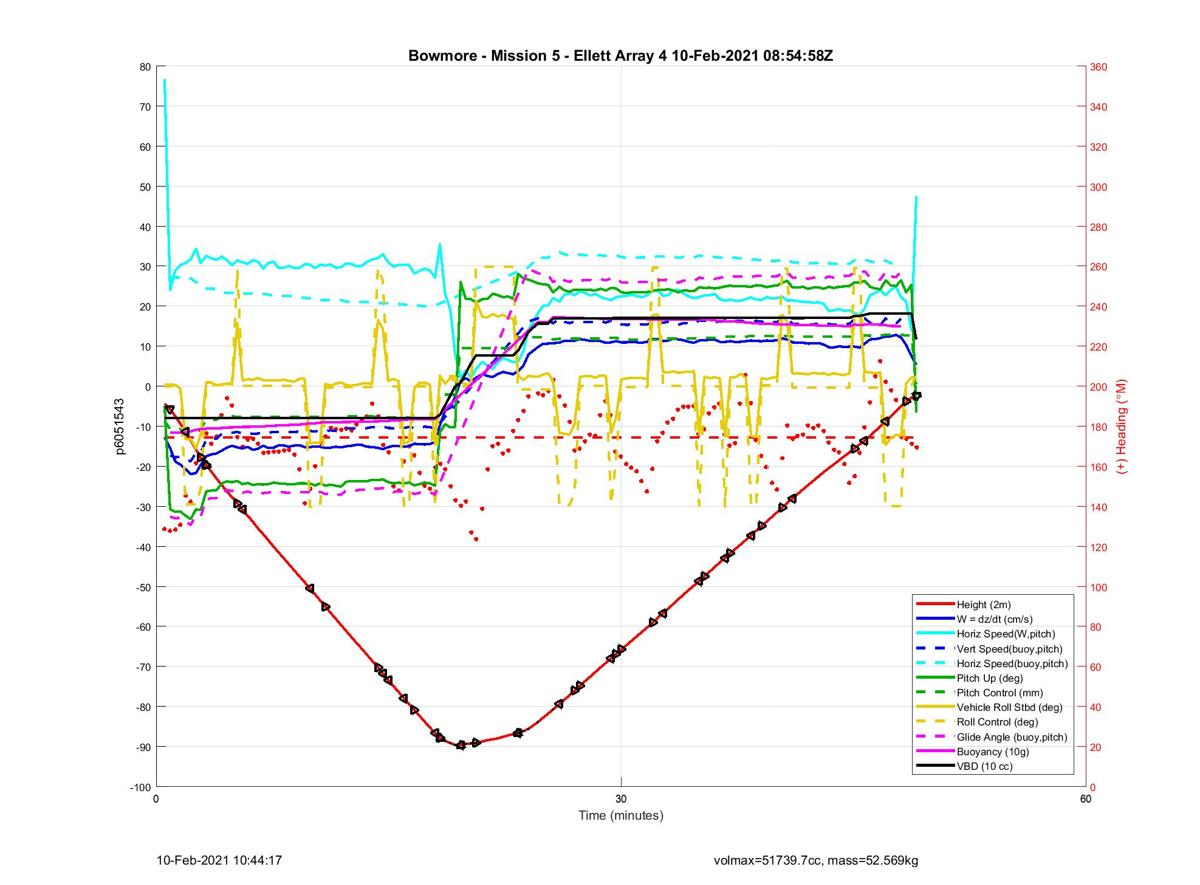
Task: Click the "50" tick on the p6051543 axis
Action: 144,187
